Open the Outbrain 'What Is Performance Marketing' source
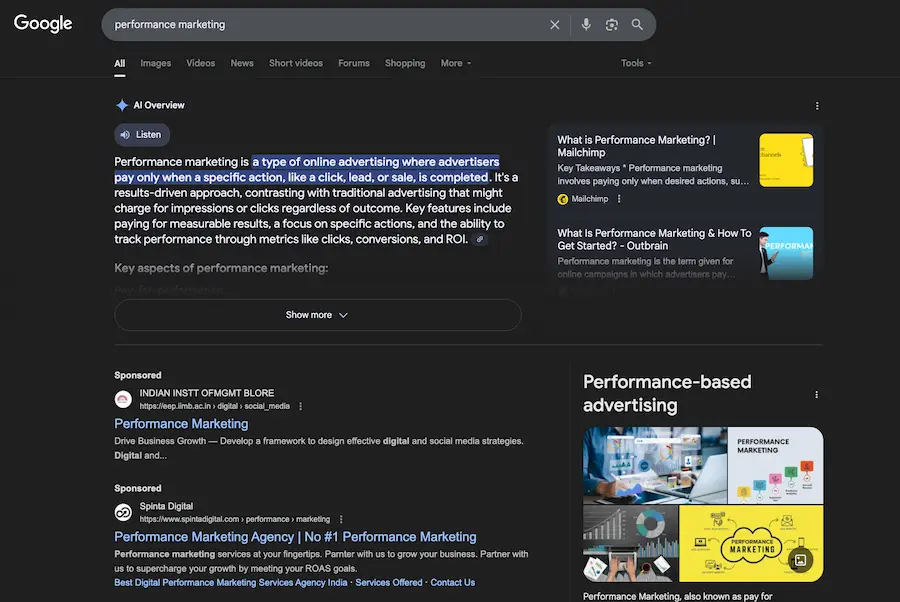The height and width of the screenshot is (602, 900). [654, 239]
